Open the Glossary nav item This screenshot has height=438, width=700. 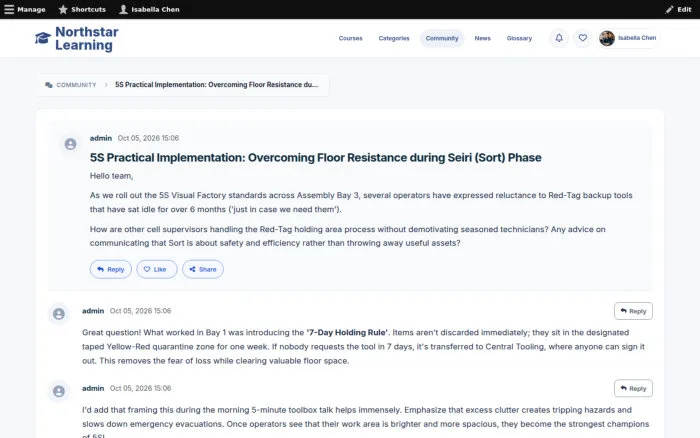click(519, 38)
